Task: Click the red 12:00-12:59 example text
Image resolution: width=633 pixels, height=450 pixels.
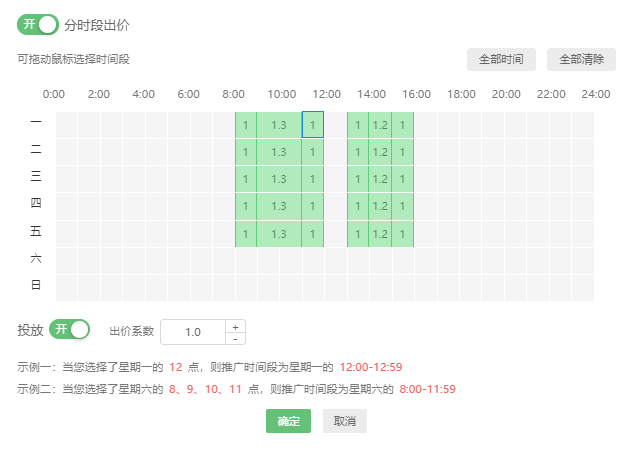Action: click(371, 367)
